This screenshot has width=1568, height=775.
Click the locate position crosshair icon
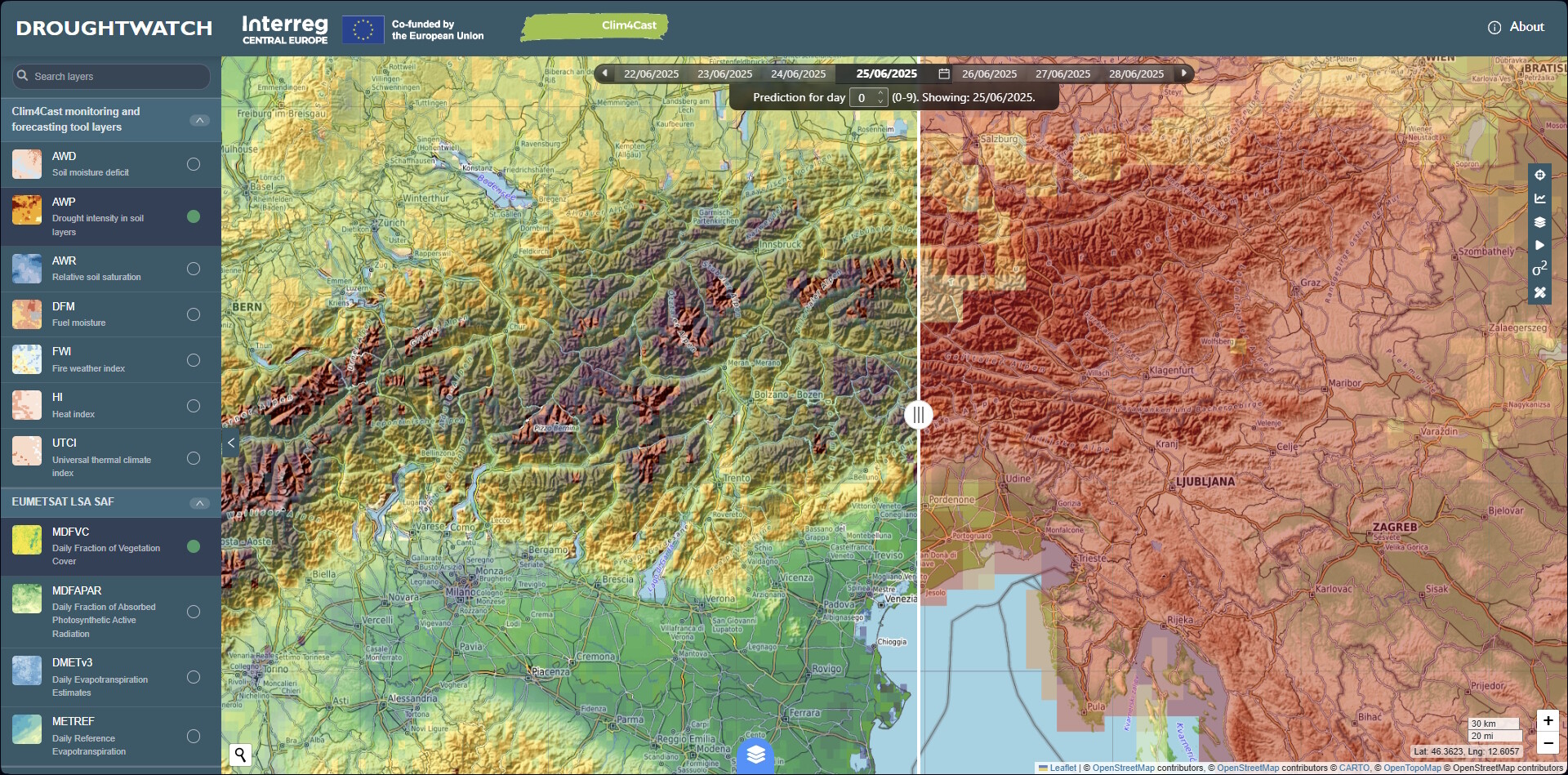[x=1539, y=175]
